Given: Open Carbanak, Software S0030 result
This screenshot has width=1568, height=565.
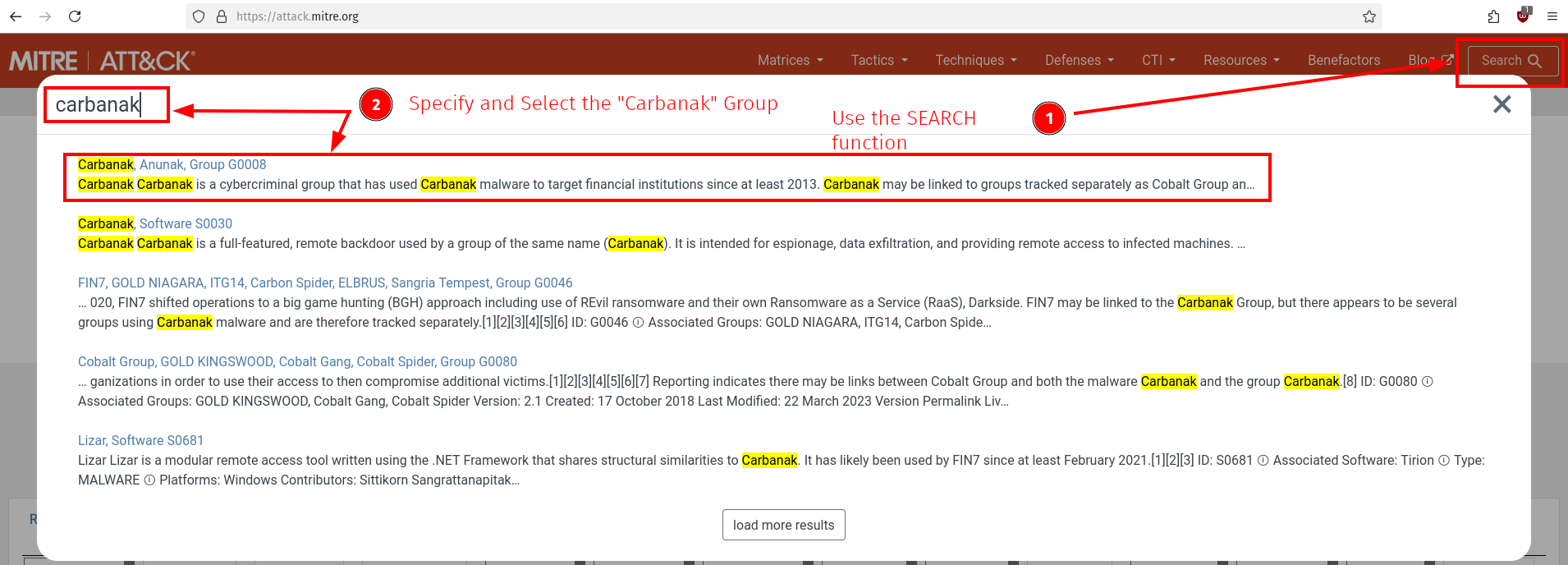Looking at the screenshot, I should (155, 224).
